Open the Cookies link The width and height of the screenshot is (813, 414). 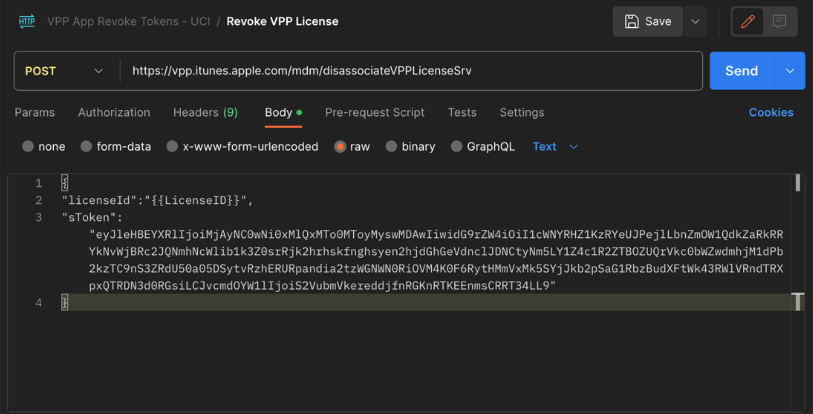pos(771,112)
